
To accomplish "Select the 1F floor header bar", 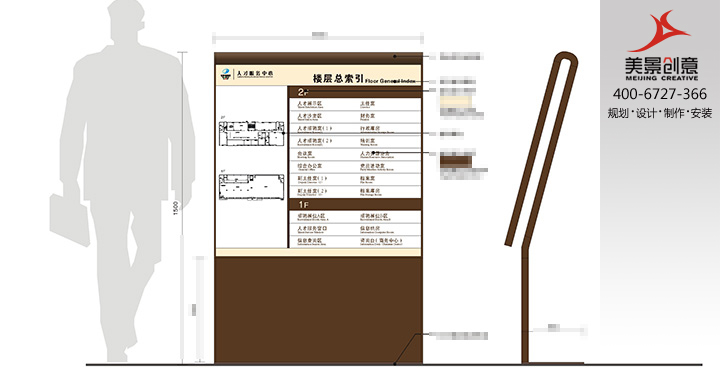I will pyautogui.click(x=355, y=204).
